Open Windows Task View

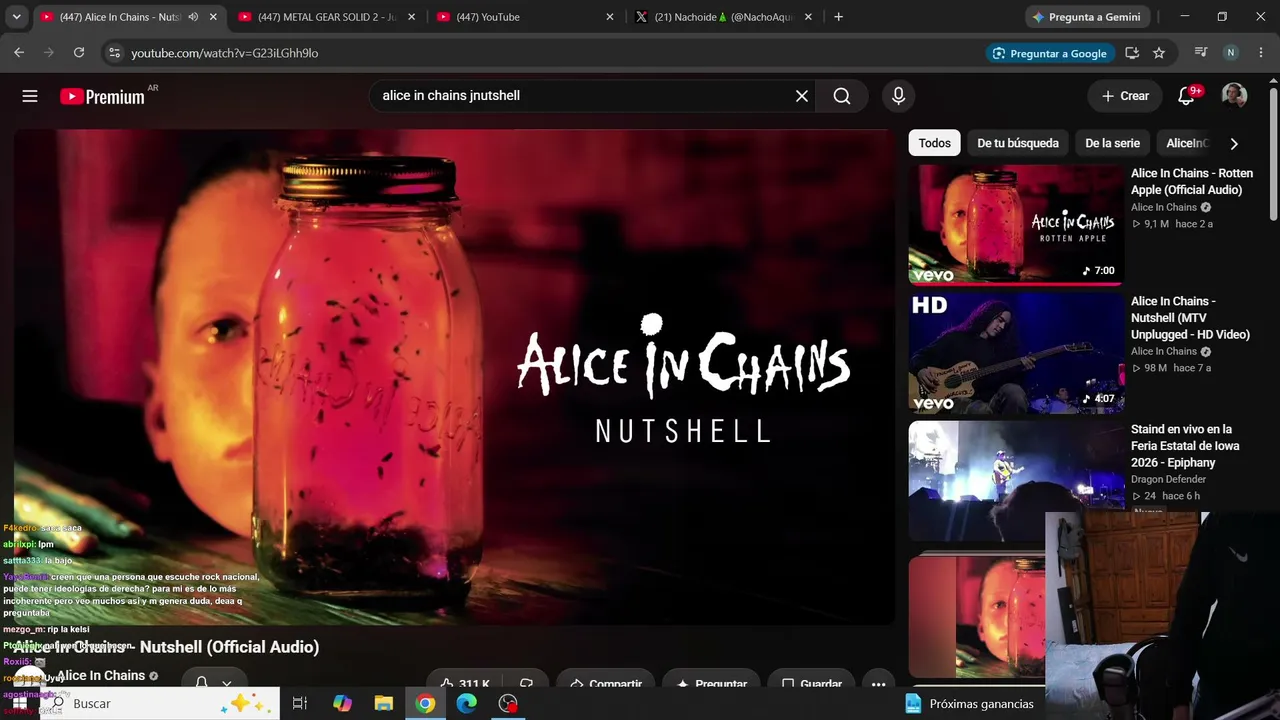(299, 704)
